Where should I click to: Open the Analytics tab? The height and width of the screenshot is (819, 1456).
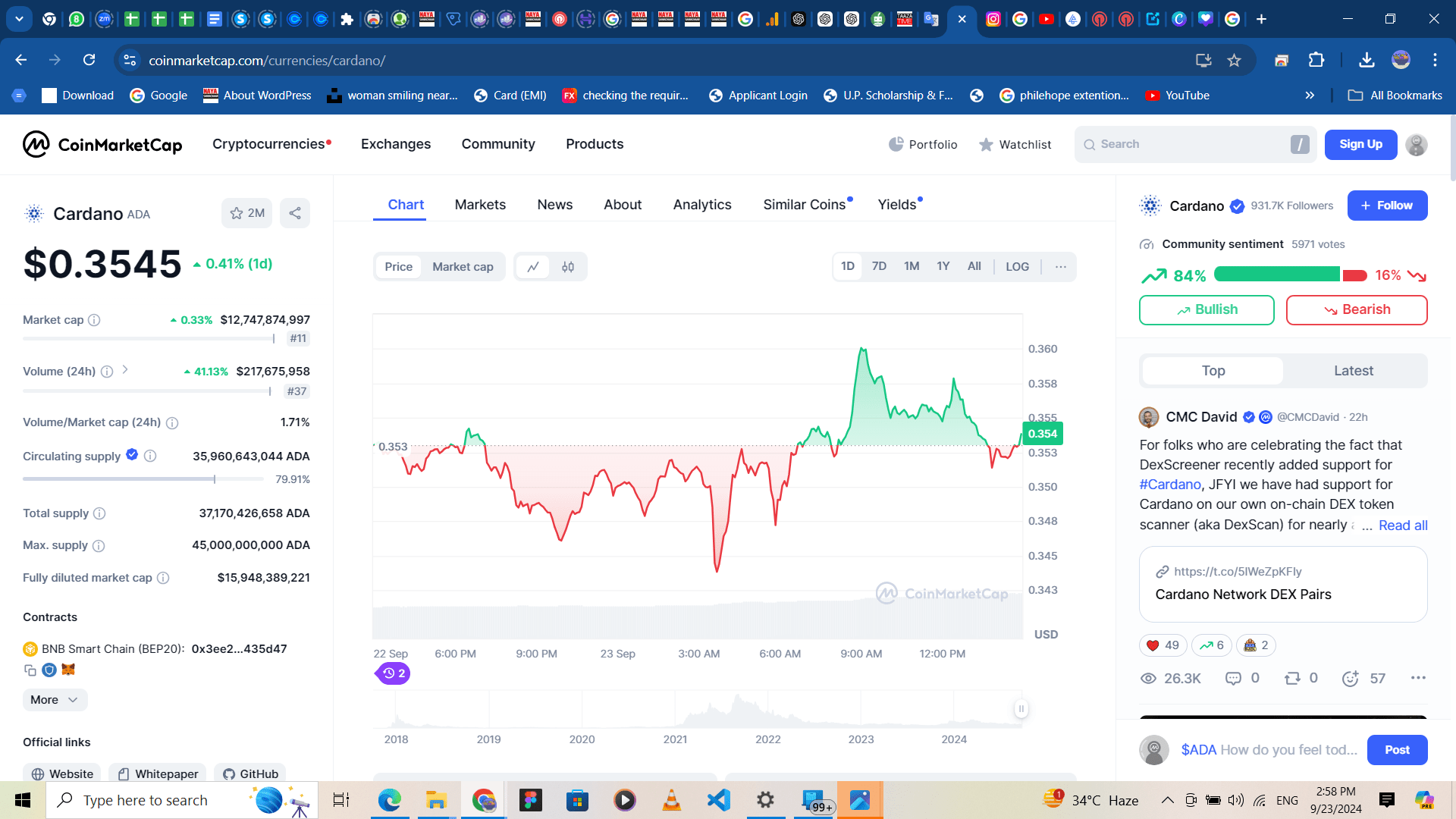click(702, 205)
